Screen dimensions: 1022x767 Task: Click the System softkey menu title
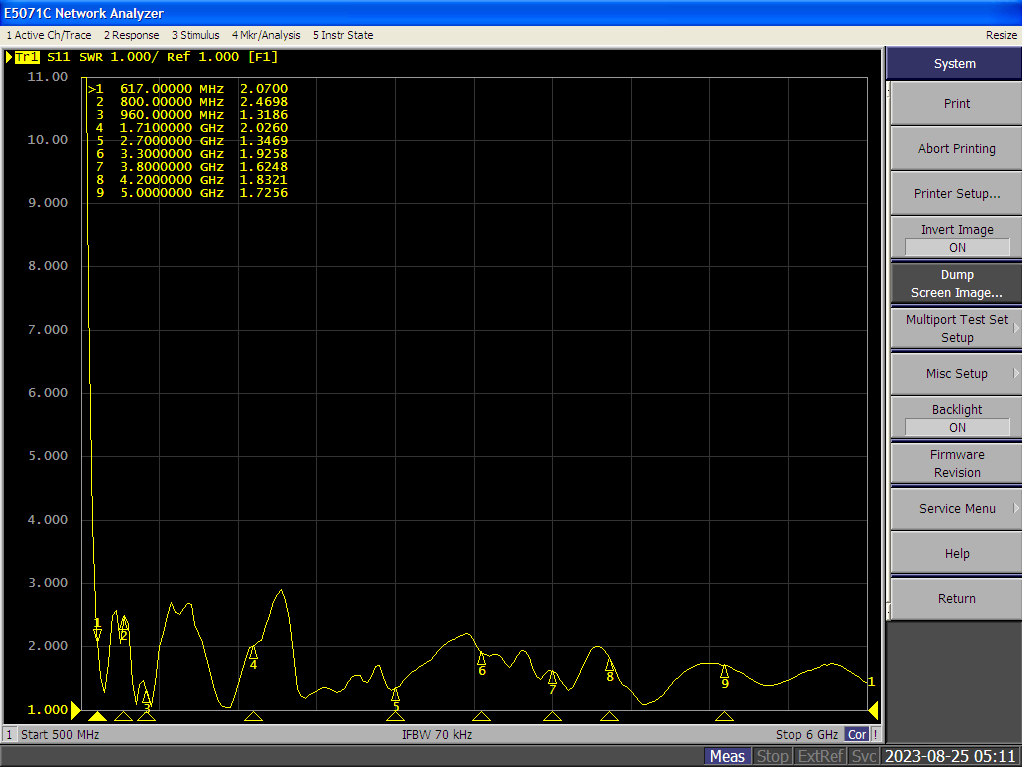pyautogui.click(x=954, y=64)
